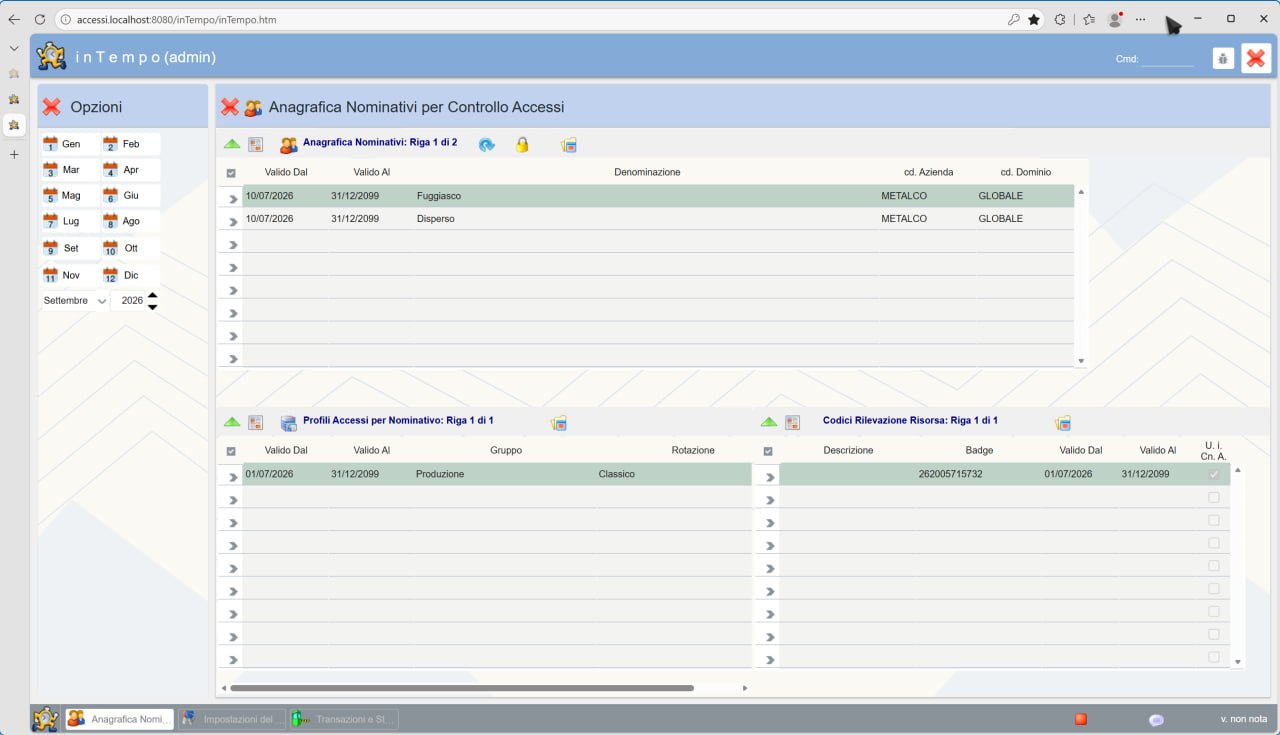Viewport: 1280px width, 735px height.
Task: Click the browser refresh button
Action: coord(40,19)
